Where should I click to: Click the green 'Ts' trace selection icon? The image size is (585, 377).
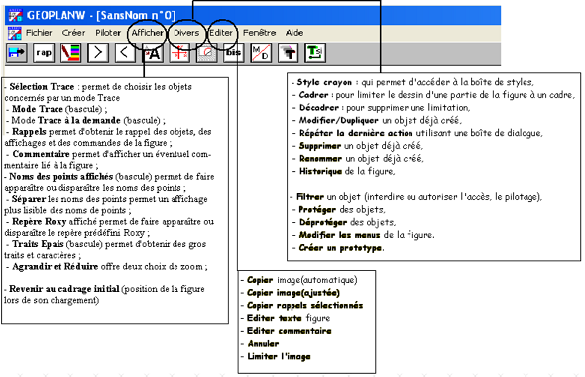(x=315, y=53)
